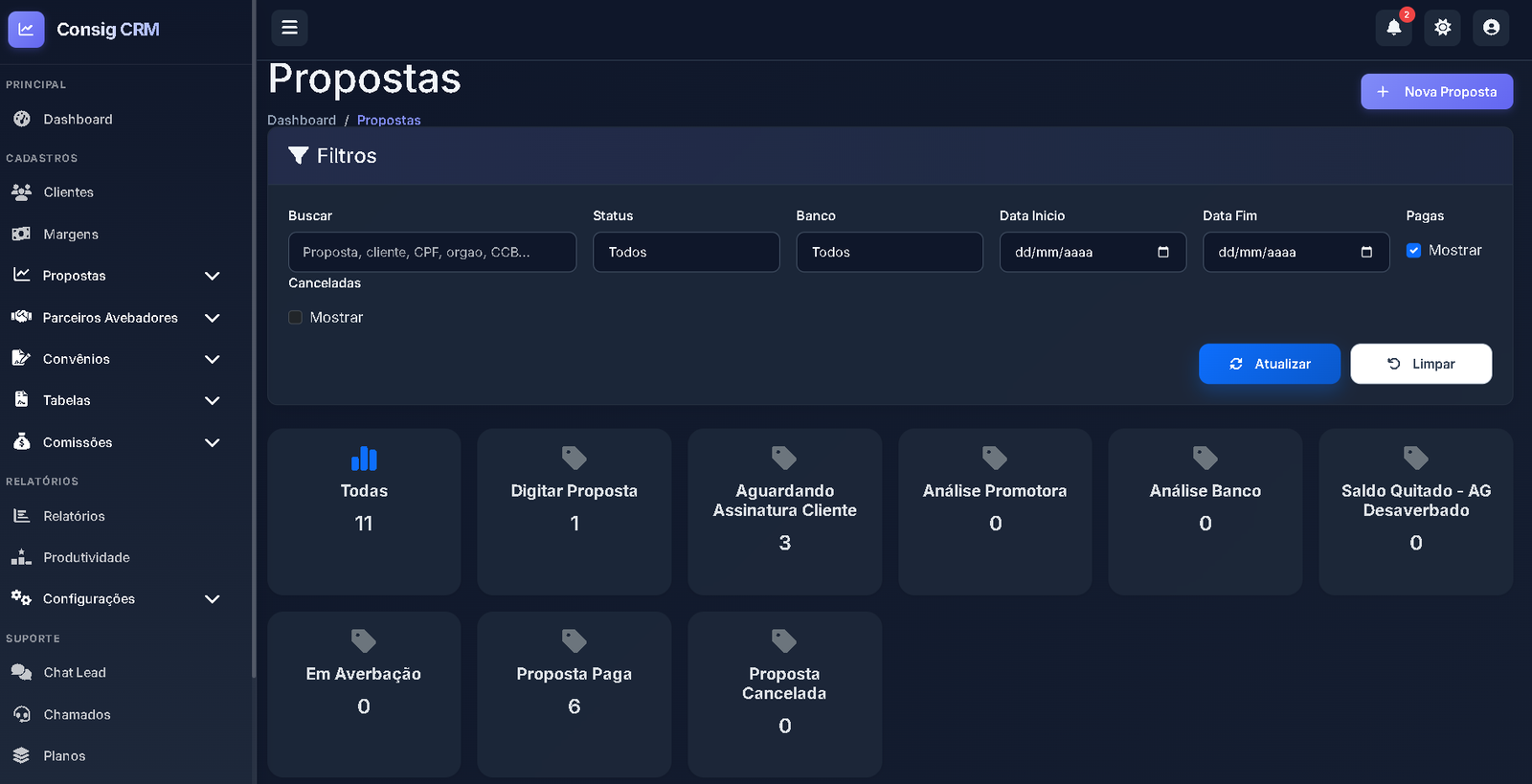Click the Dashboard sidebar icon

(x=22, y=119)
